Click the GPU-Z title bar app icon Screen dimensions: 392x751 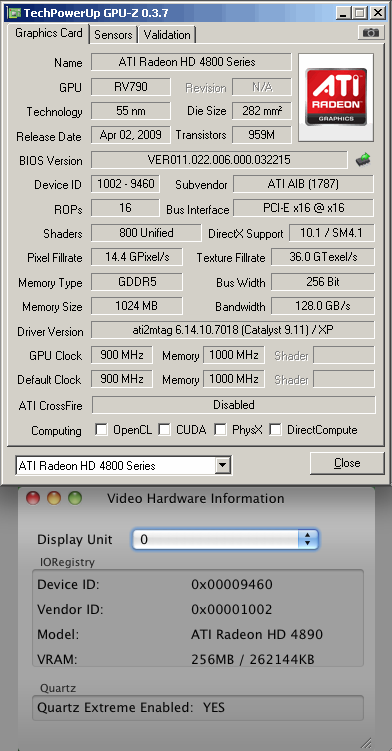[14, 13]
